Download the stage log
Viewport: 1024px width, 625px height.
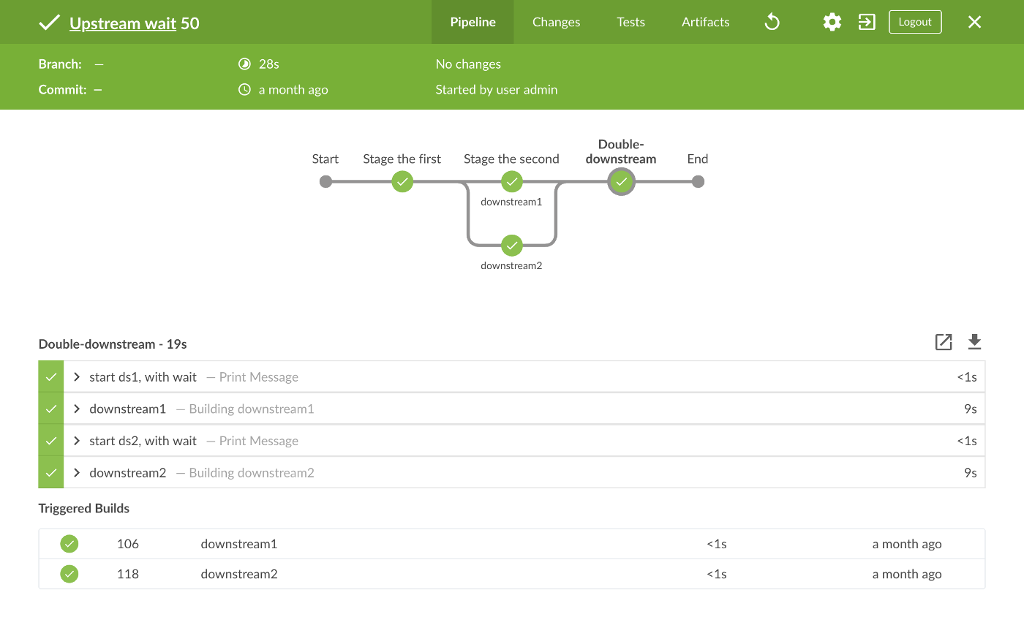click(x=974, y=342)
